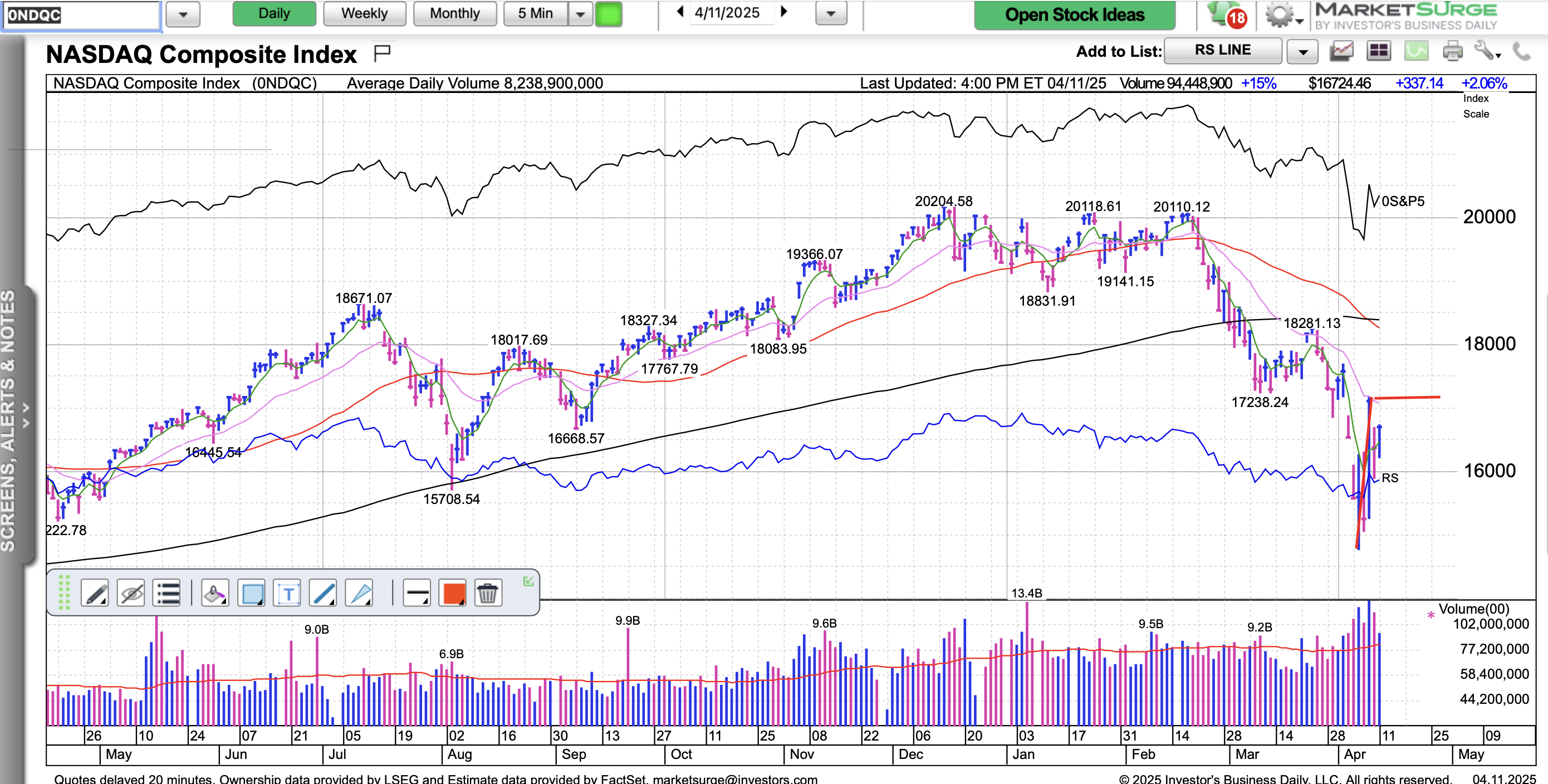
Task: Toggle the green real-time indicator square
Action: tap(608, 14)
